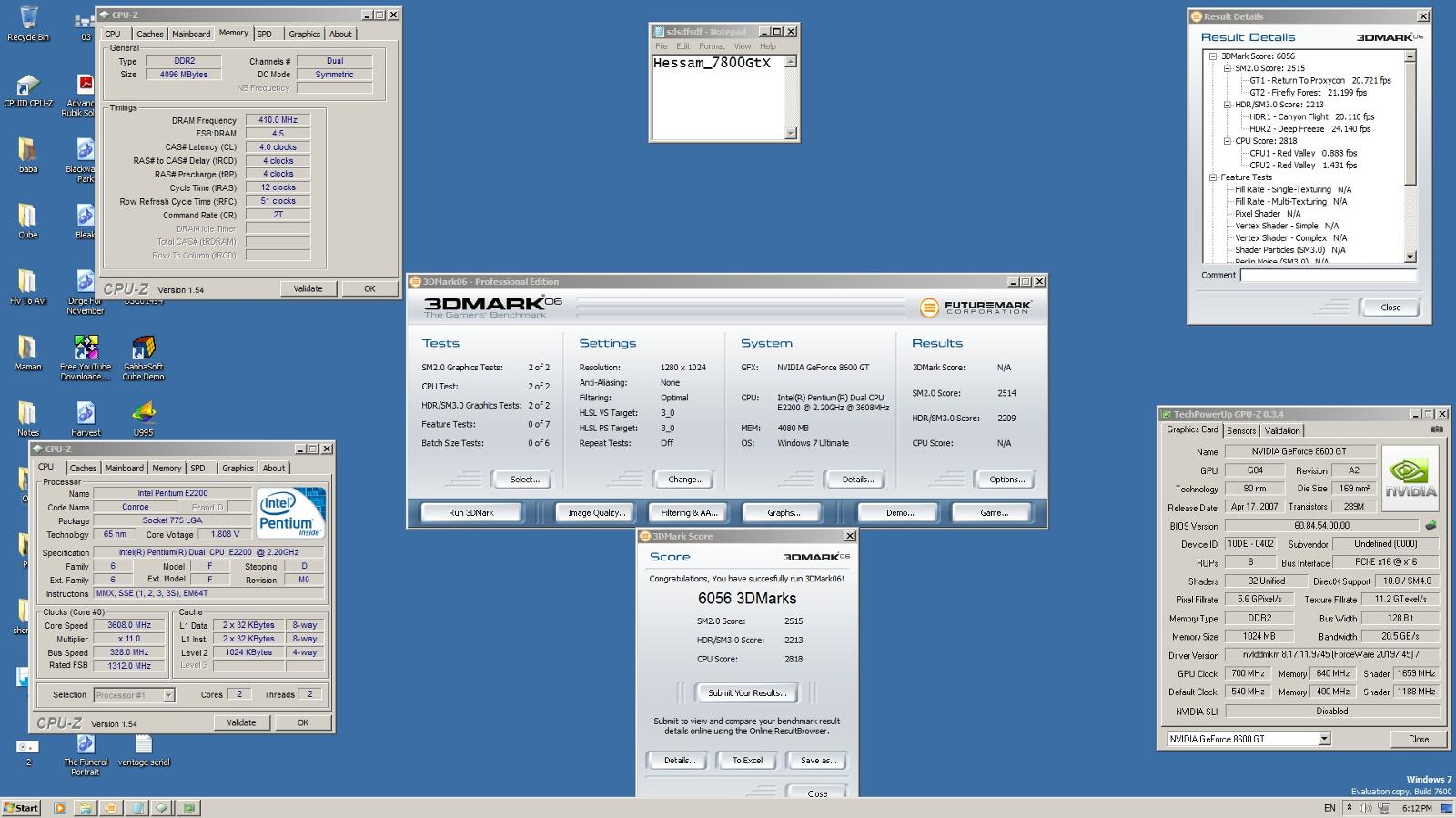Open the GPU selection dropdown in GPU-Z
This screenshot has height=818, width=1456.
pyautogui.click(x=1324, y=739)
